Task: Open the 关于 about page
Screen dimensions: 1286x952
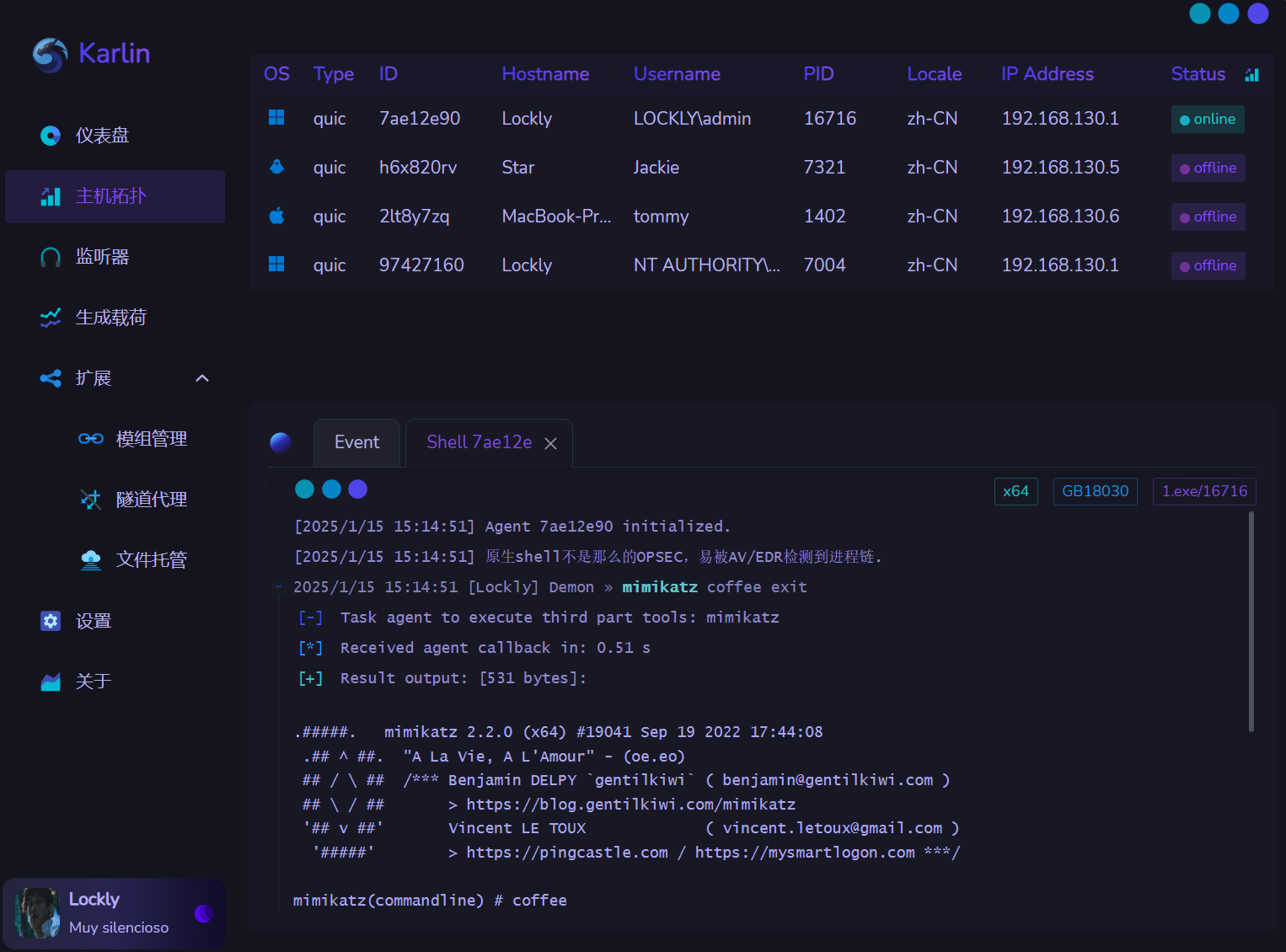Action: [x=115, y=682]
